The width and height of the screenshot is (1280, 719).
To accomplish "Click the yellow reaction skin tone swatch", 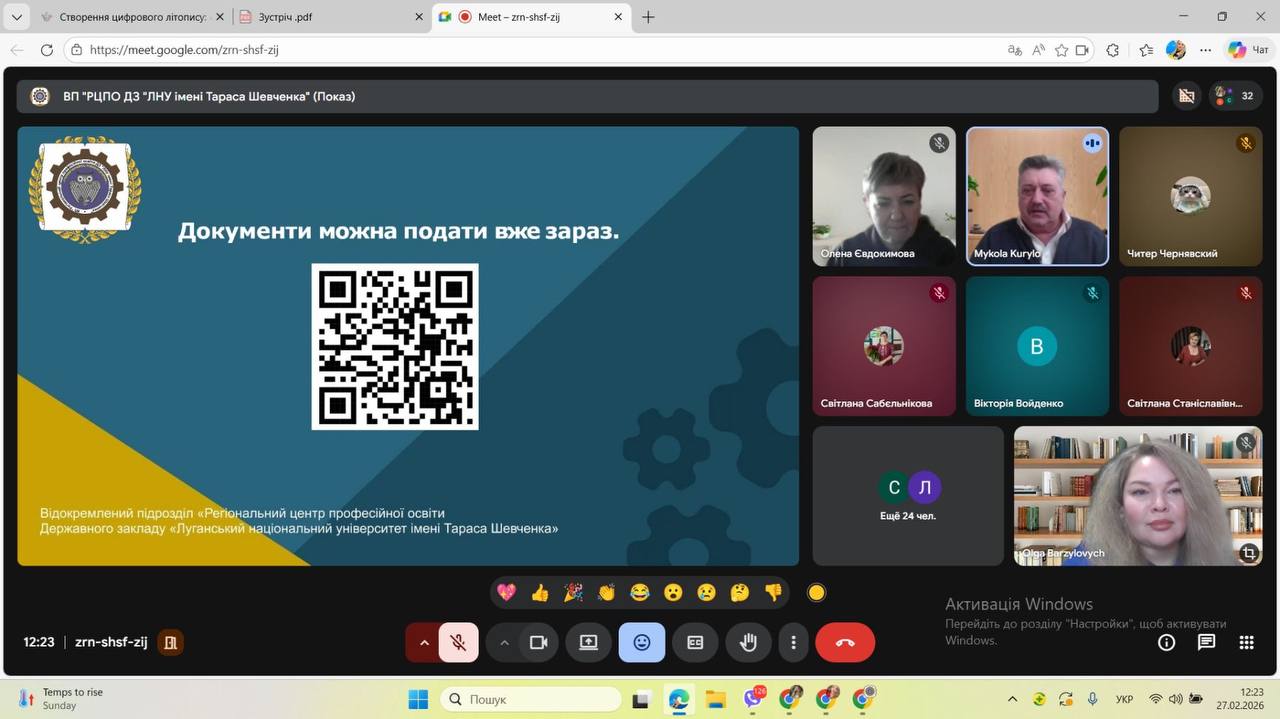I will pos(816,592).
